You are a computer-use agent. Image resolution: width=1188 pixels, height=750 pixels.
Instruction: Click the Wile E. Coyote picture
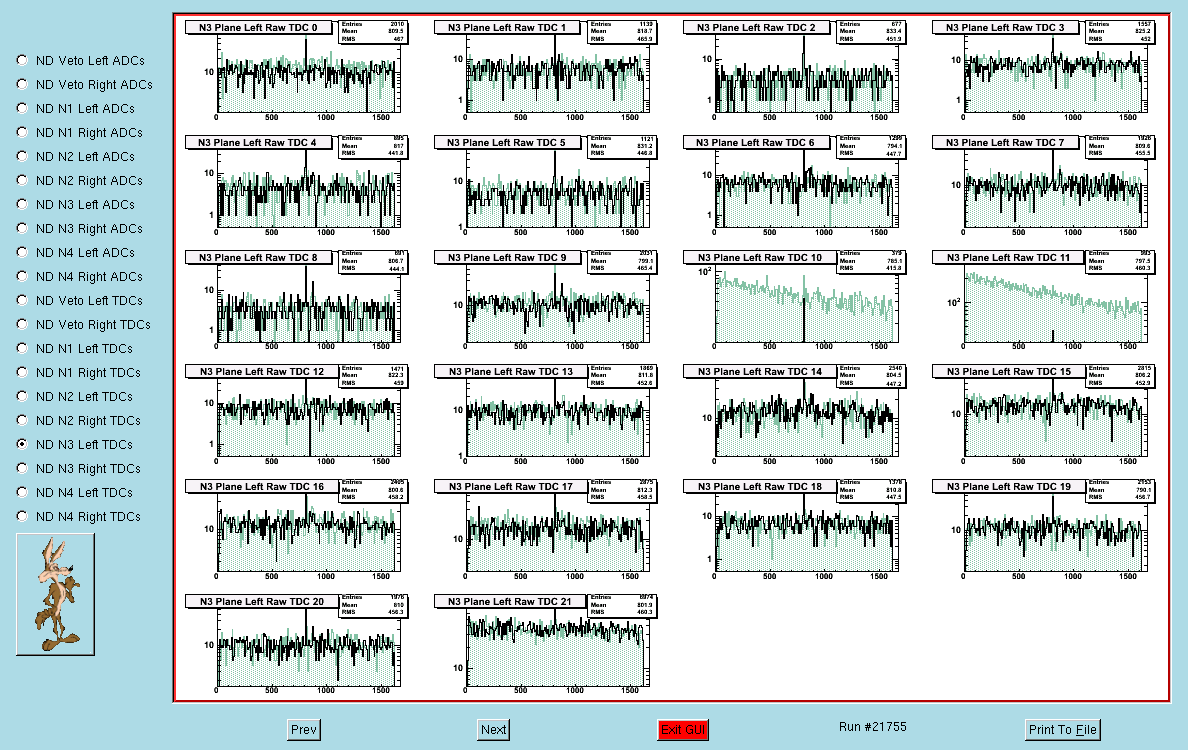(x=55, y=595)
